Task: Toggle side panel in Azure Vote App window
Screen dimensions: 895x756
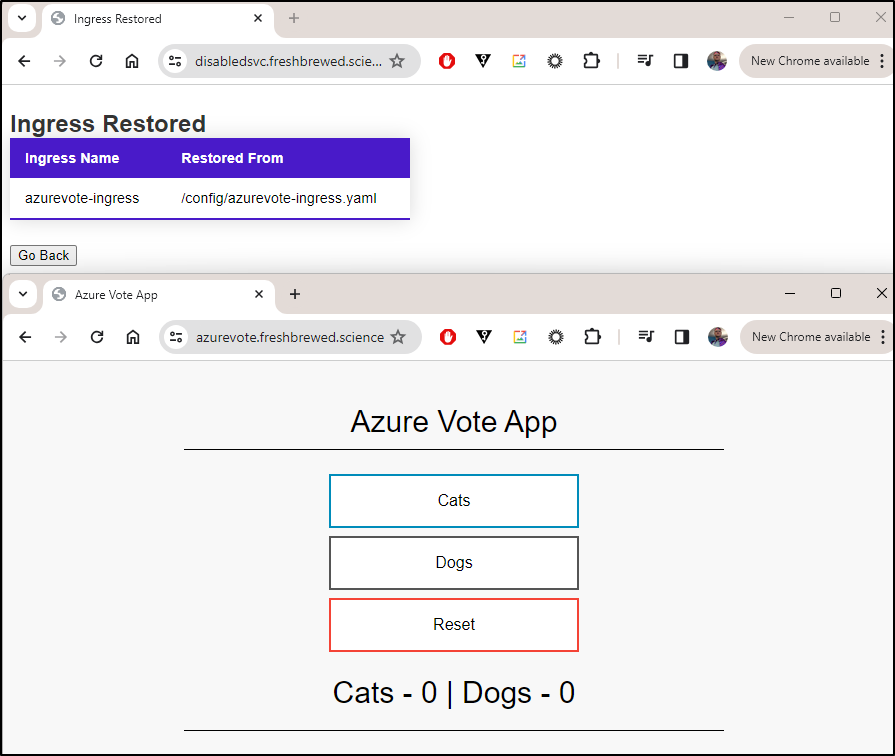Action: click(682, 337)
